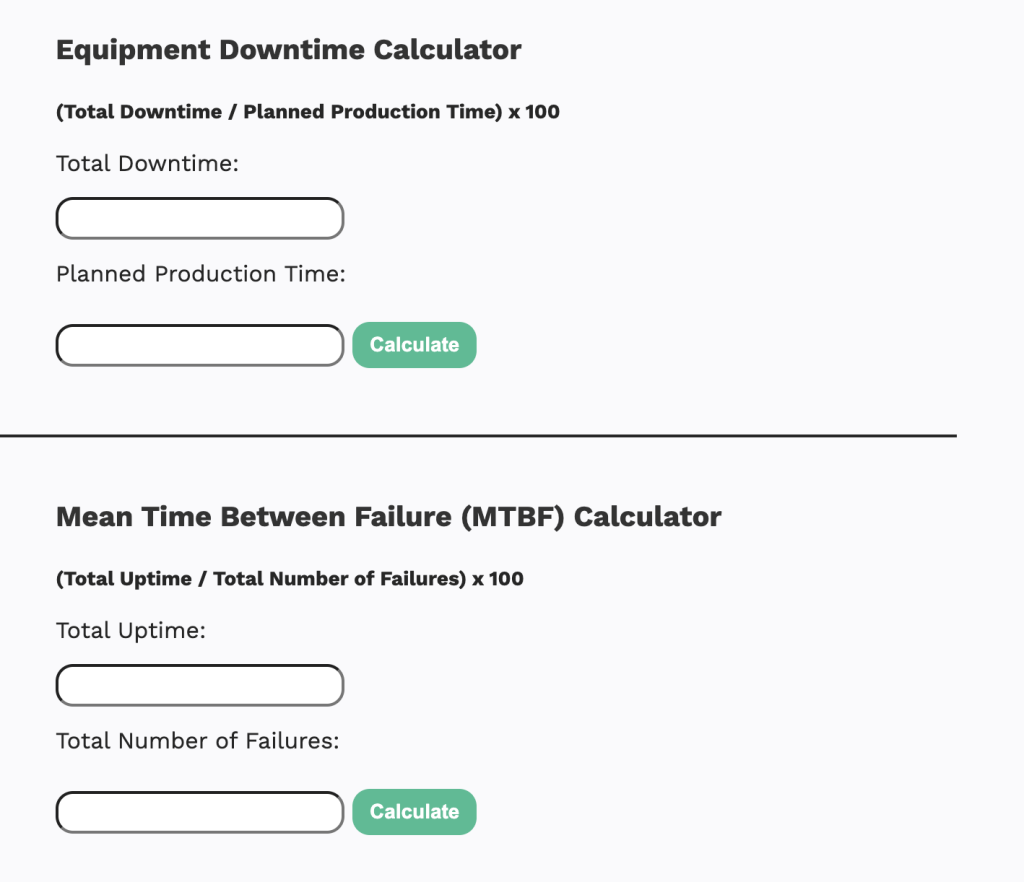Select the Total Uptime text field
This screenshot has width=1024, height=882.
200,685
